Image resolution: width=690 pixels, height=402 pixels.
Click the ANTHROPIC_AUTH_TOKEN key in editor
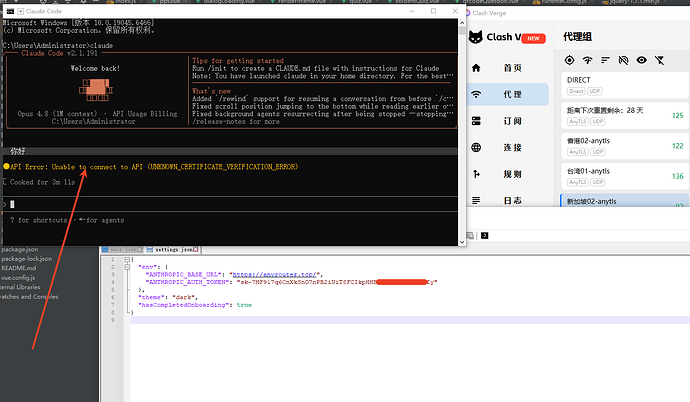coord(187,282)
